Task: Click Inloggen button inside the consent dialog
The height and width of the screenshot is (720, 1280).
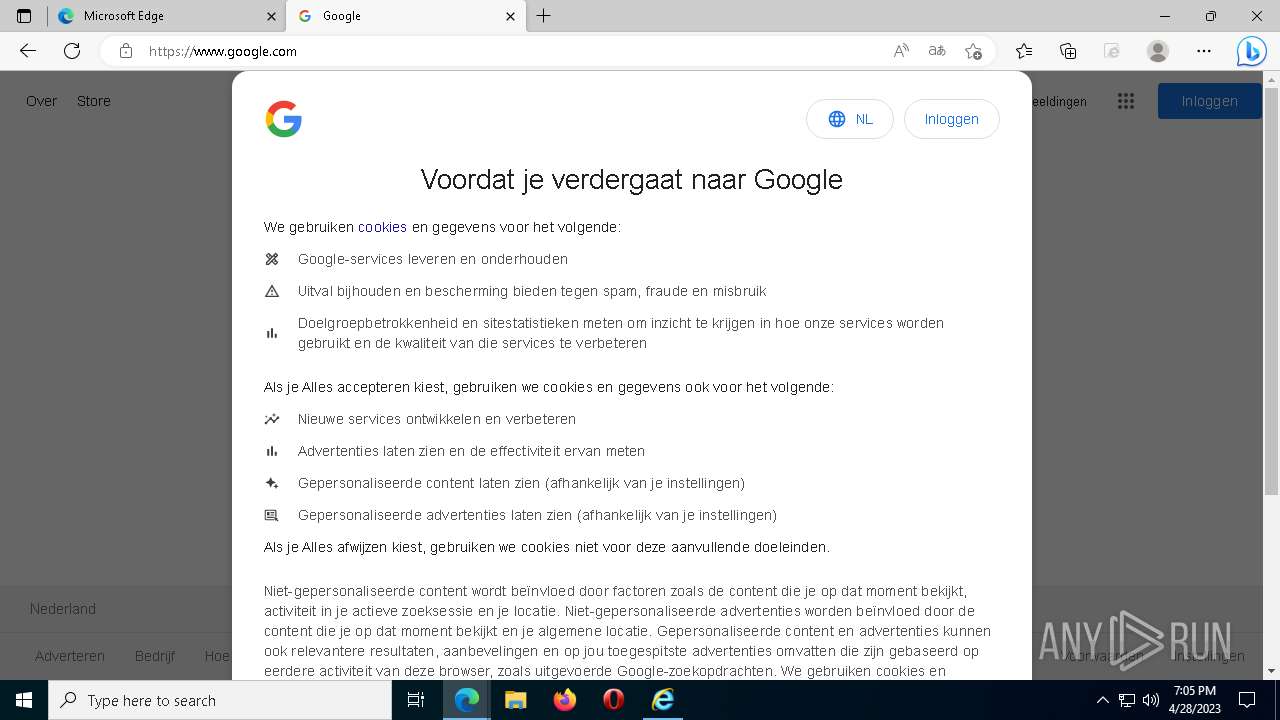Action: click(951, 119)
